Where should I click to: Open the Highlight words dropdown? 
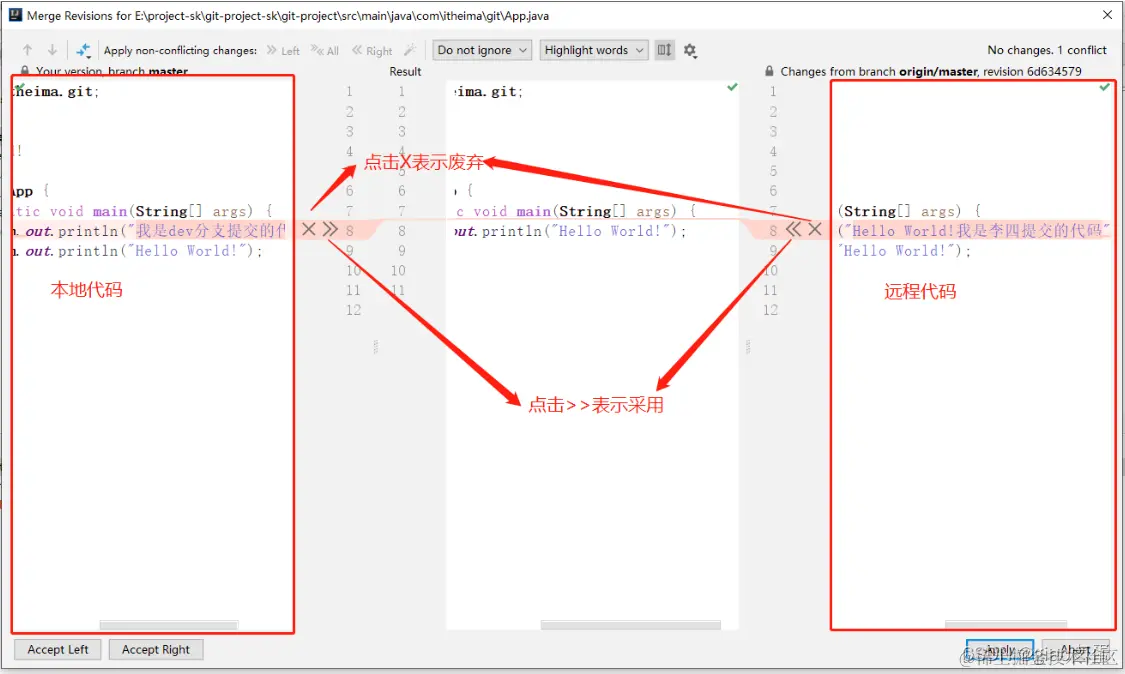tap(594, 50)
